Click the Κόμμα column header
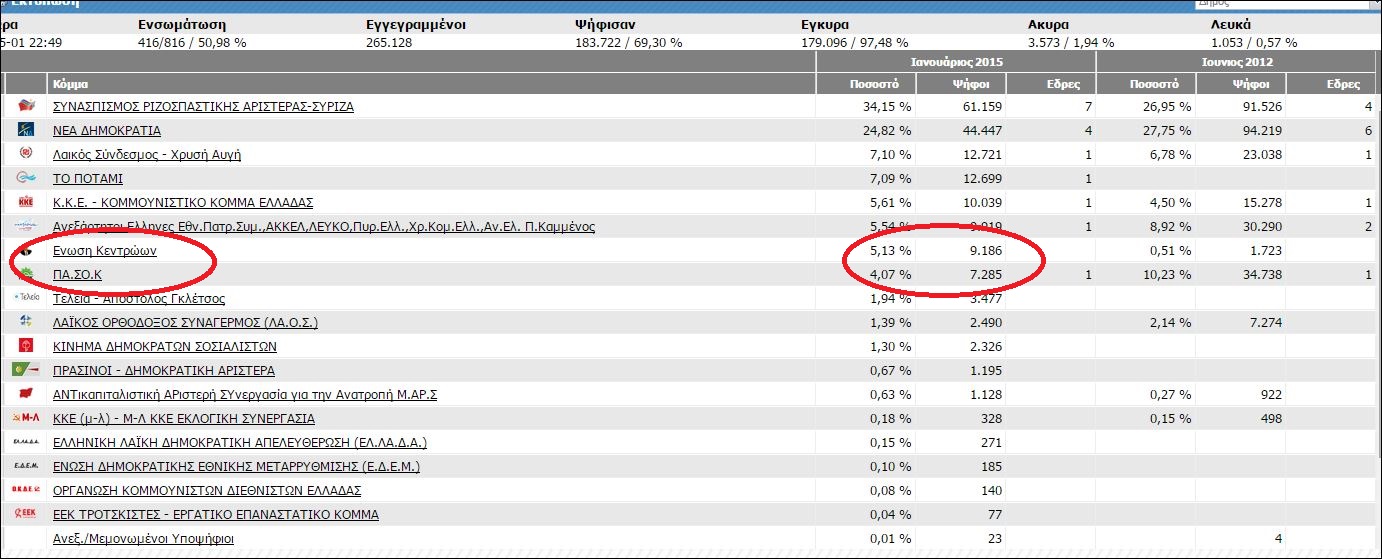Screen dimensions: 1382x559 pos(68,85)
